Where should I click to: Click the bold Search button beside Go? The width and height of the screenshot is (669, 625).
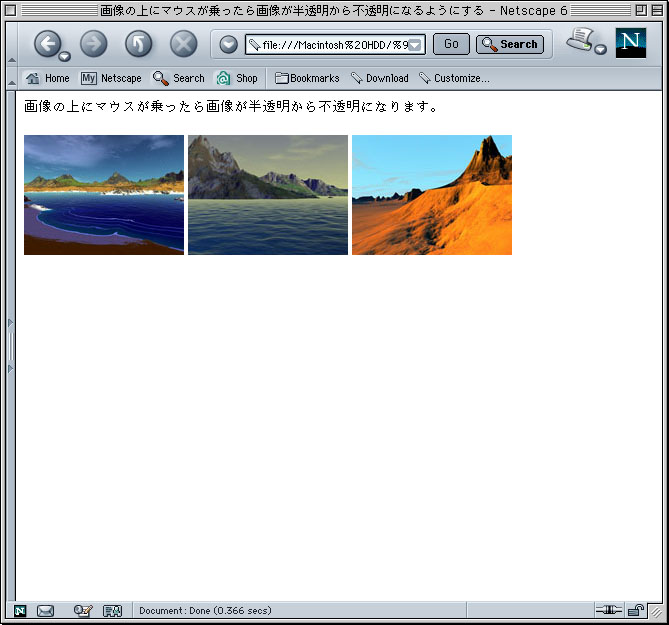click(510, 44)
